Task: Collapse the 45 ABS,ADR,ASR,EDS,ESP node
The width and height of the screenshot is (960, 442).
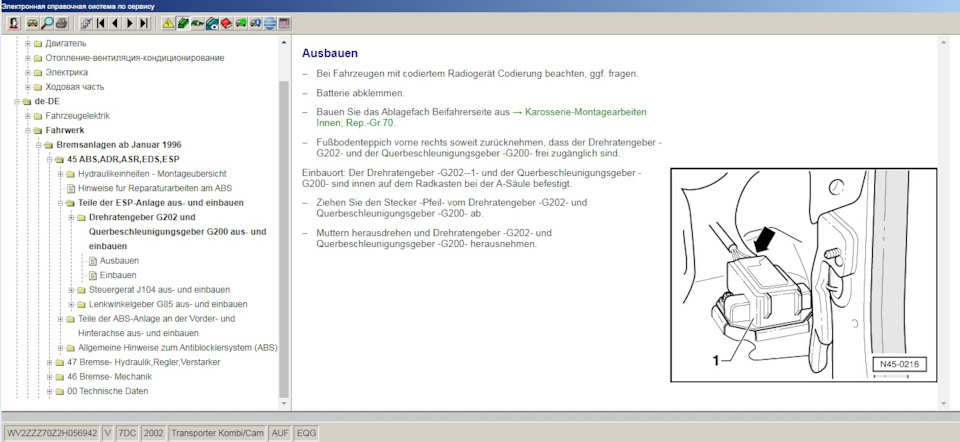Action: (50, 159)
